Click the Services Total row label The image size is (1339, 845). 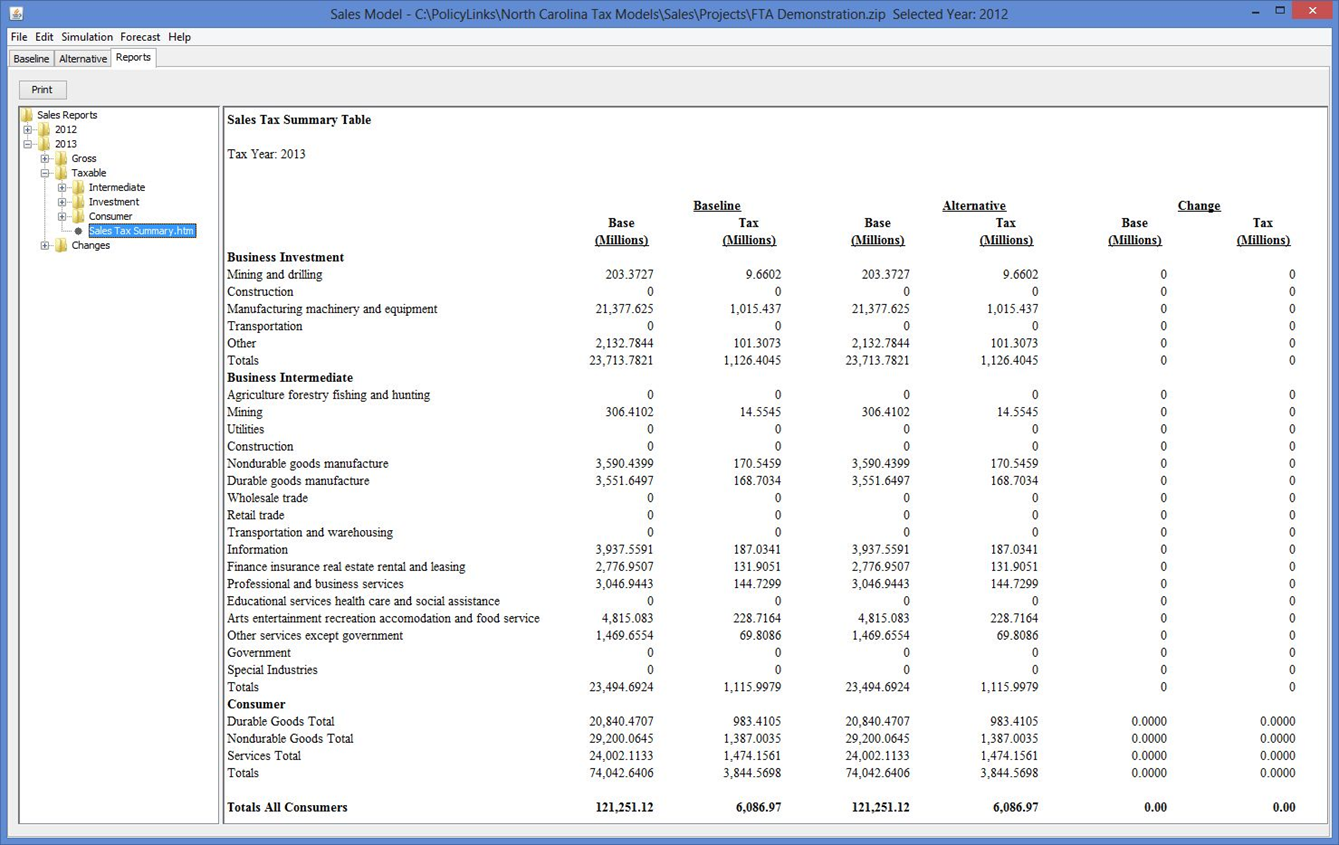(x=264, y=756)
